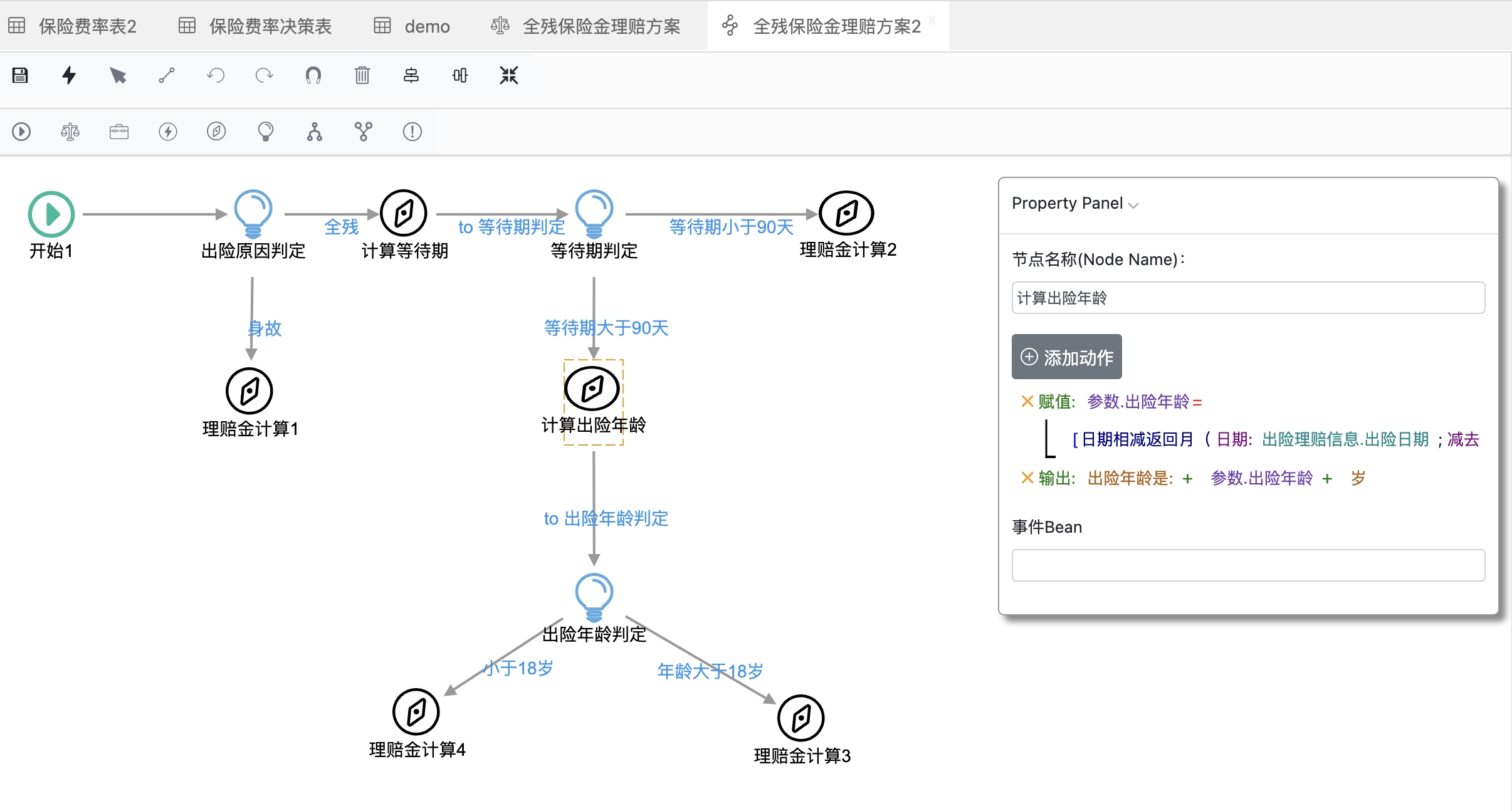Click the undo arrow icon
Image resolution: width=1512 pixels, height=811 pixels.
pyautogui.click(x=216, y=75)
